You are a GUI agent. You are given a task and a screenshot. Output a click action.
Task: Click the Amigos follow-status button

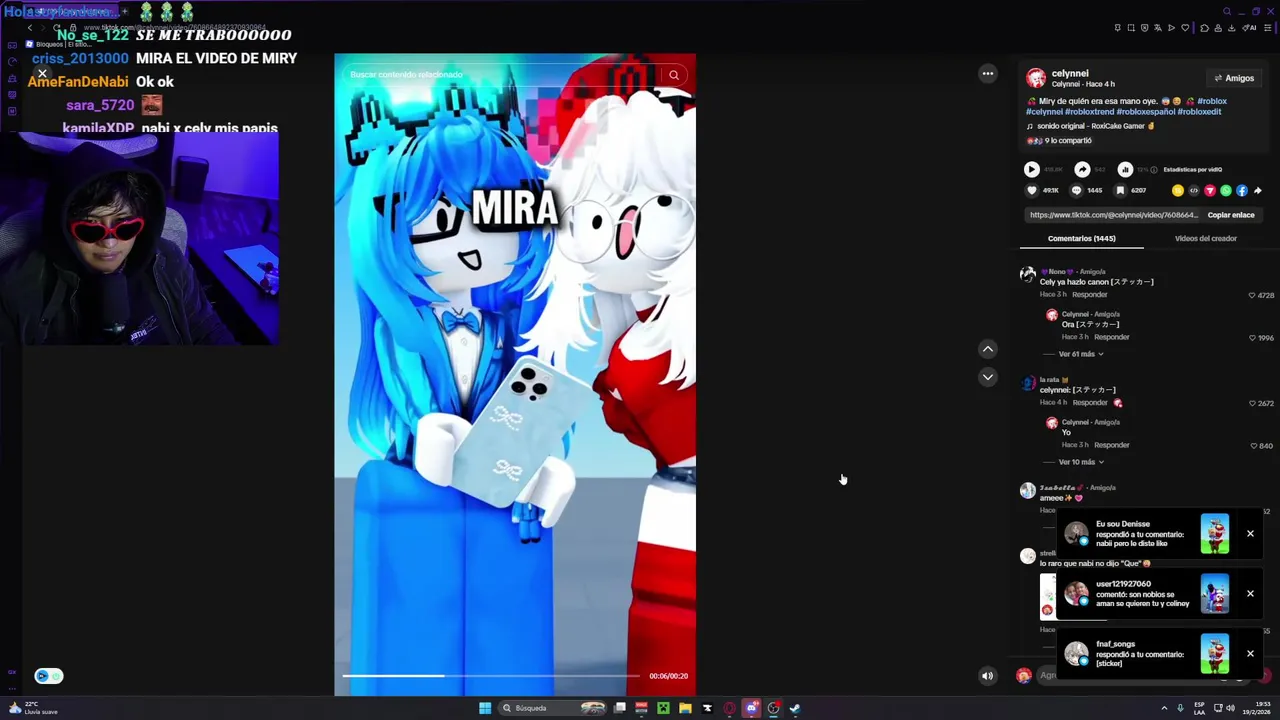(x=1234, y=78)
